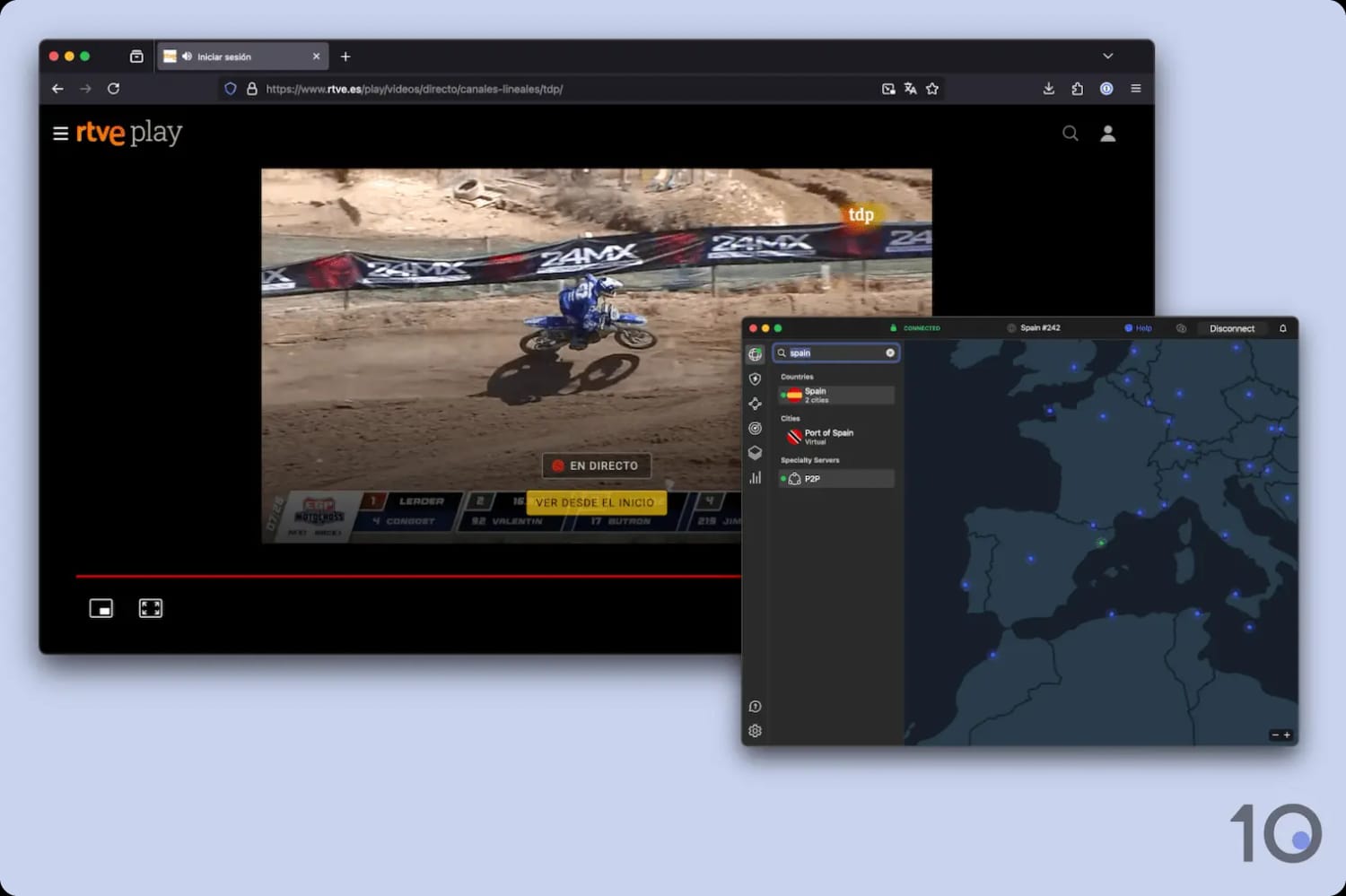The height and width of the screenshot is (896, 1346).
Task: Select Spain in Countries list
Action: [x=836, y=395]
